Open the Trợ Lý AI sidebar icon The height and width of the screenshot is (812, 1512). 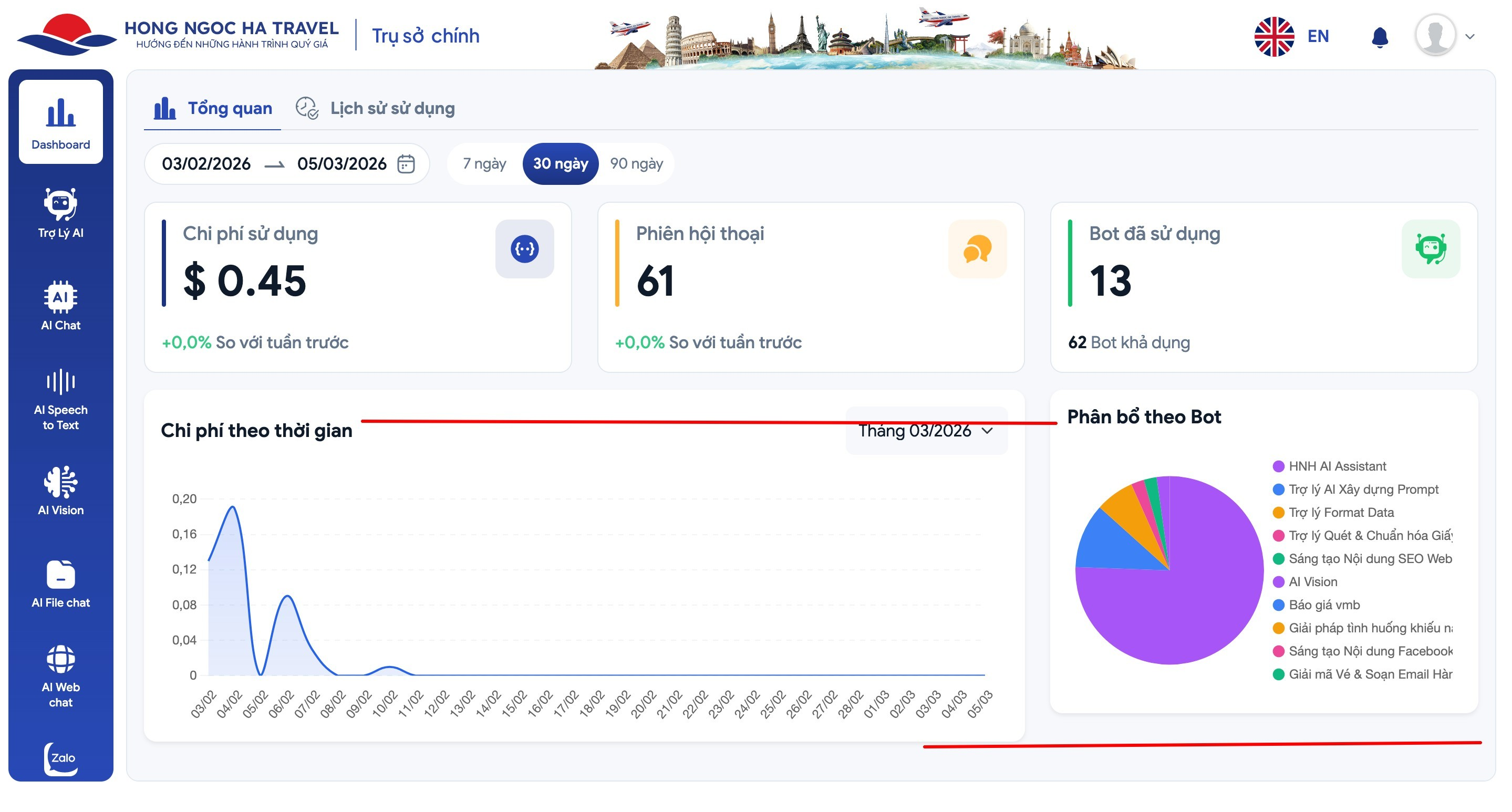[x=60, y=212]
